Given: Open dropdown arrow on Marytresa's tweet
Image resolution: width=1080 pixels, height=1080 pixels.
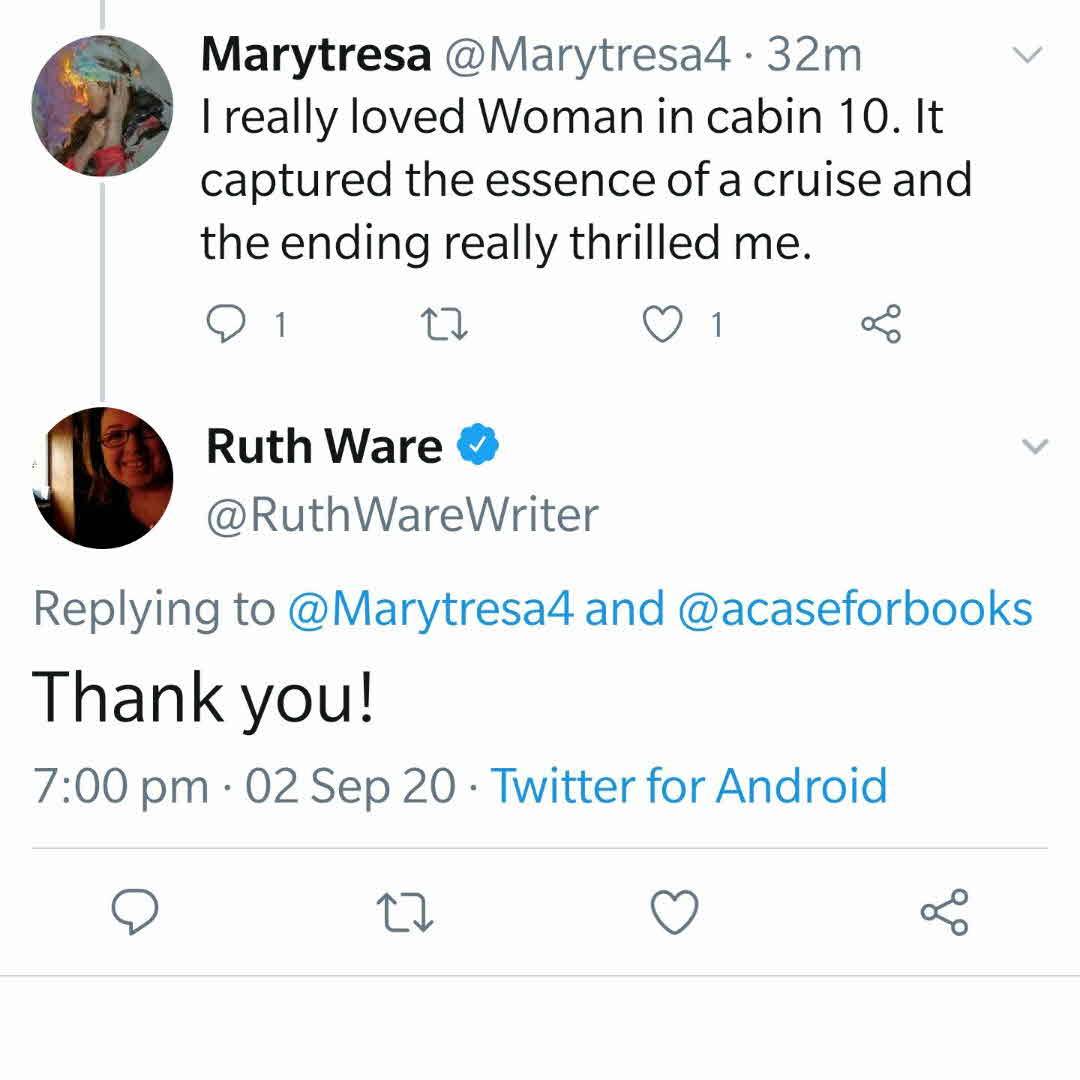Looking at the screenshot, I should click(x=1028, y=55).
